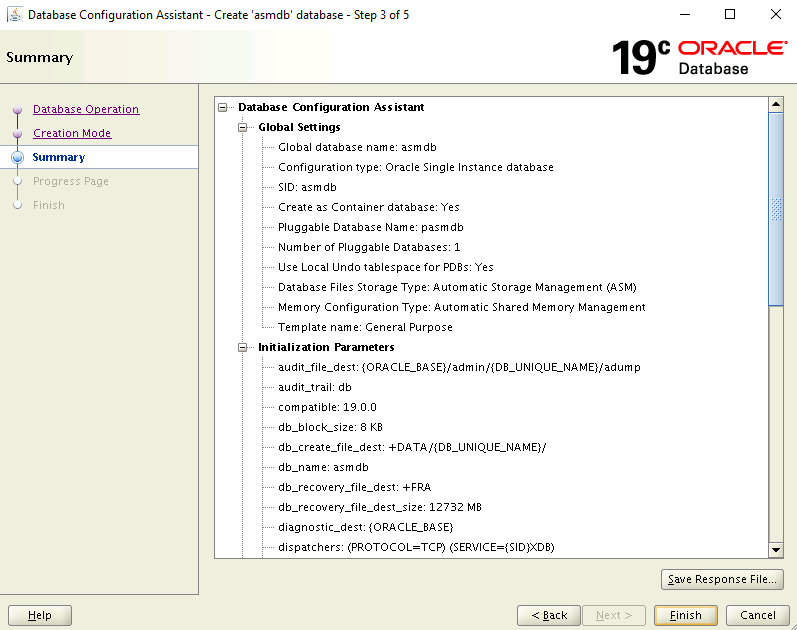Select 'Database Files Storage Type' ASM row
This screenshot has height=630, width=797.
(457, 287)
